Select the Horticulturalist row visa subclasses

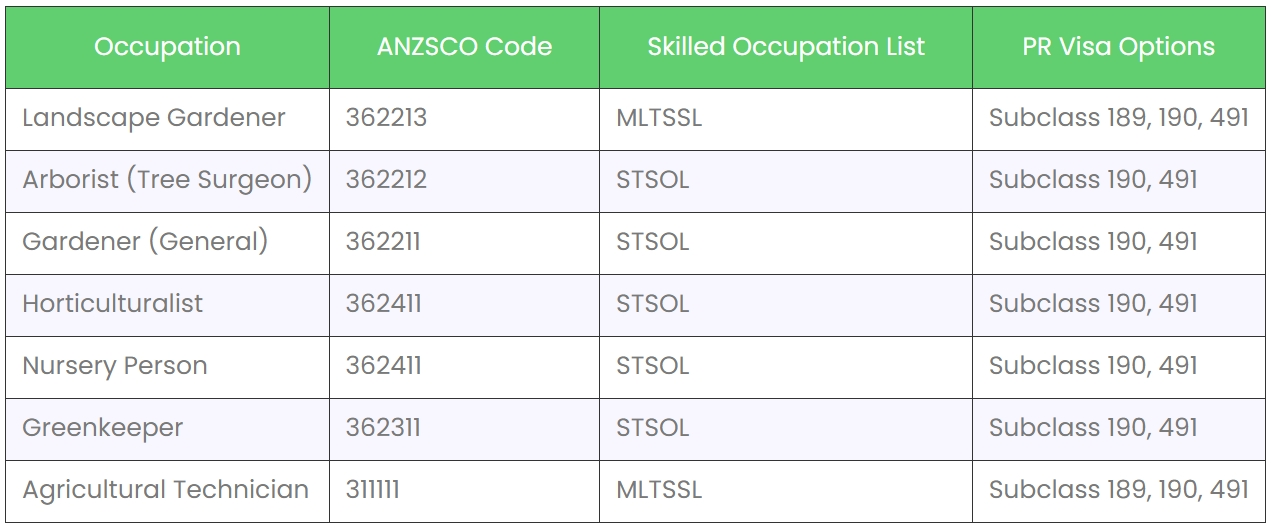(x=1093, y=304)
